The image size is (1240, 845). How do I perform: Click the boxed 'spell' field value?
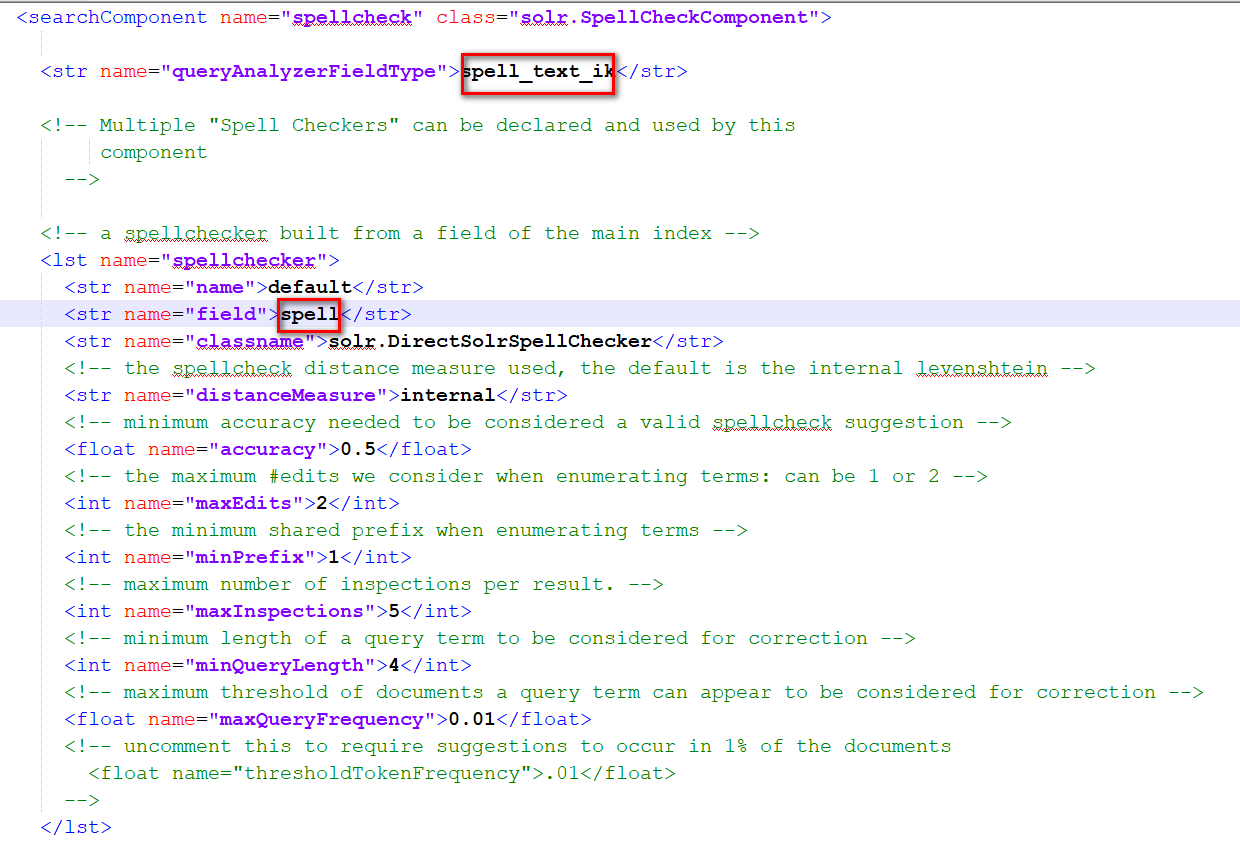(x=310, y=315)
